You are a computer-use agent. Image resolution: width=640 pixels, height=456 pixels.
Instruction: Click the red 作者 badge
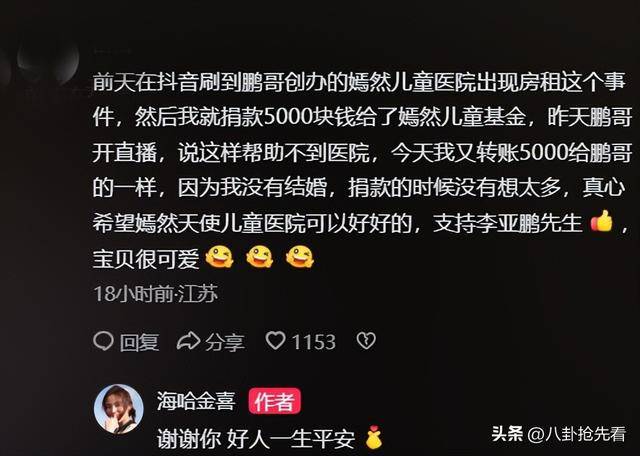click(x=275, y=402)
